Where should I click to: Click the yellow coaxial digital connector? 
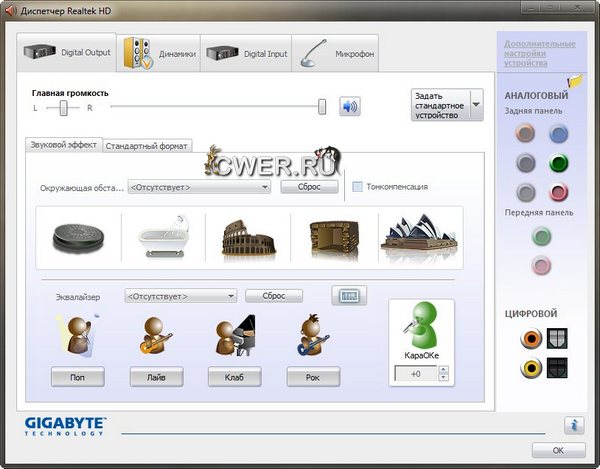[531, 368]
